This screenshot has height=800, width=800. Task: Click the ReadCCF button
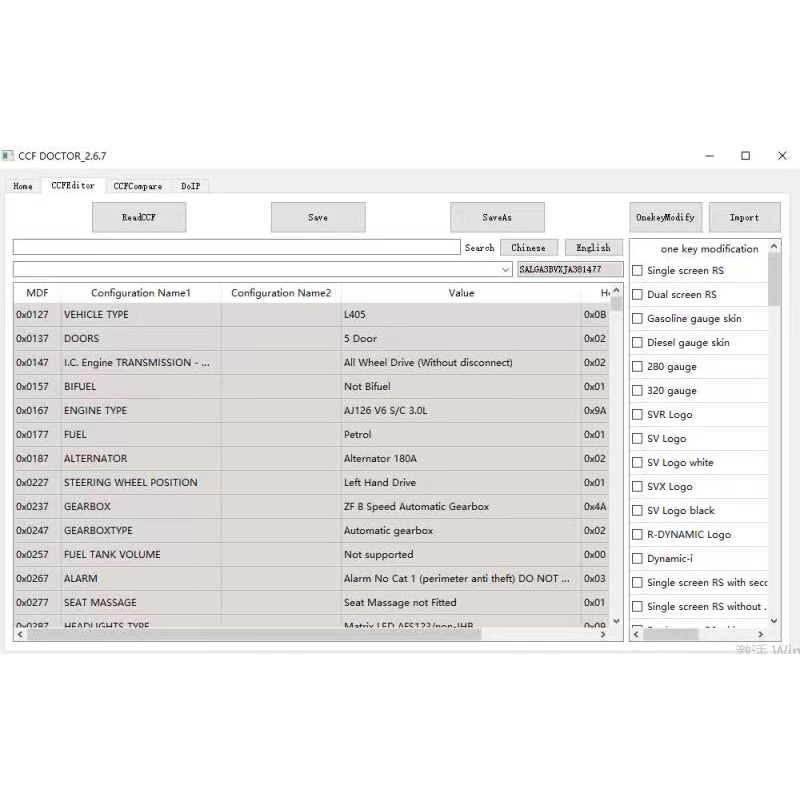point(139,217)
